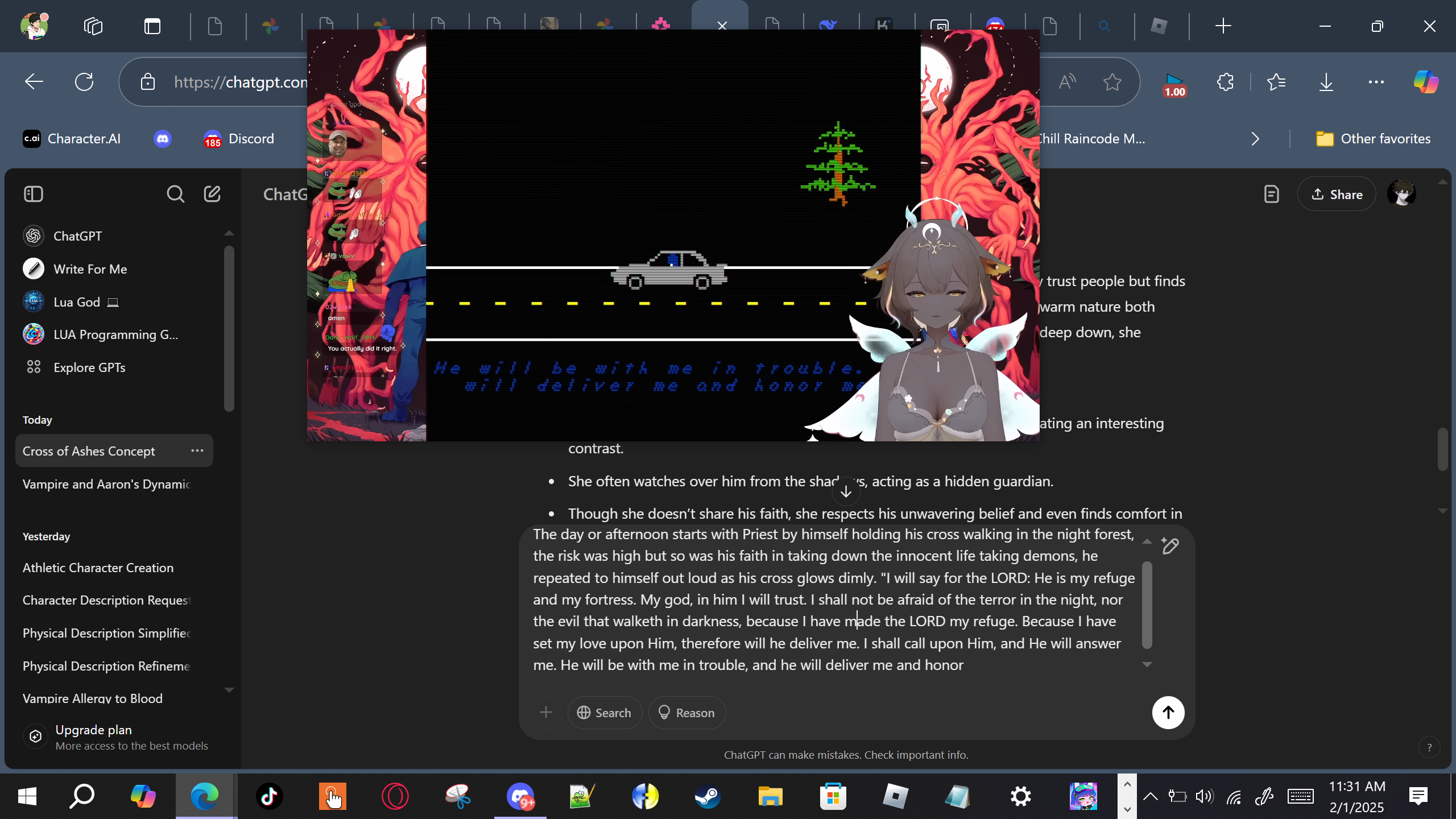Image resolution: width=1456 pixels, height=819 pixels.
Task: Expand the bookmarks bar overflow chevron
Action: pyautogui.click(x=1255, y=139)
